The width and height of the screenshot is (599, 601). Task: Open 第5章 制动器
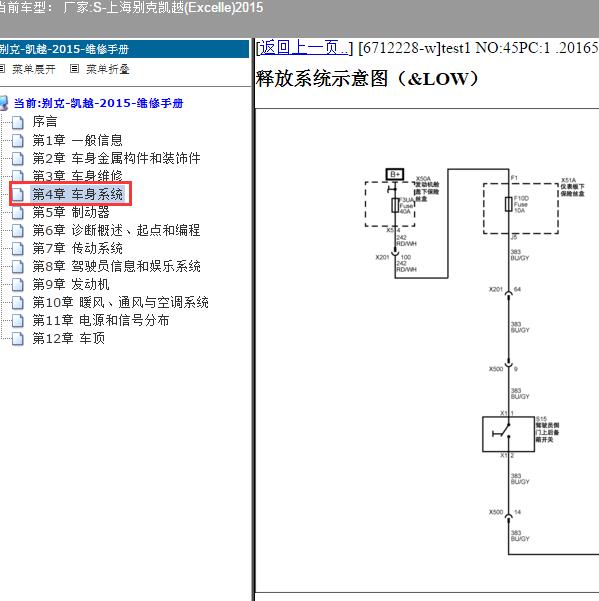tap(71, 212)
